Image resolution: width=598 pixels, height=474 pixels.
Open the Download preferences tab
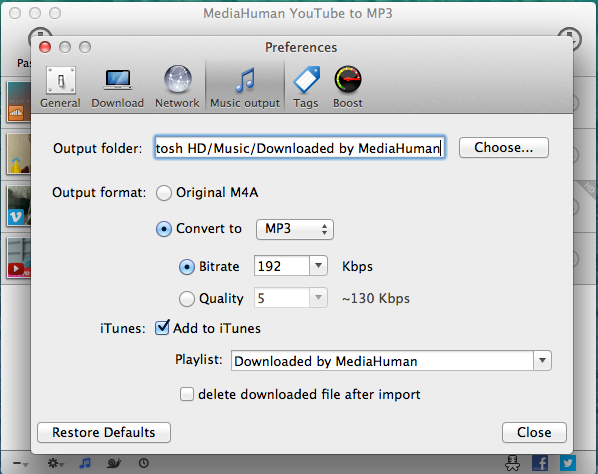click(117, 87)
